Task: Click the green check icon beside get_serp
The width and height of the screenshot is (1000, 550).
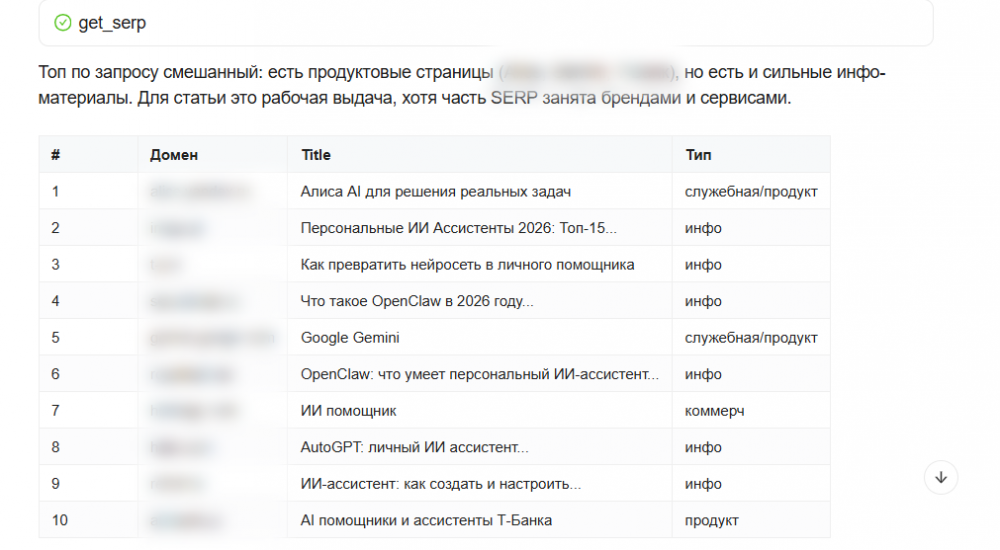Action: tap(62, 23)
